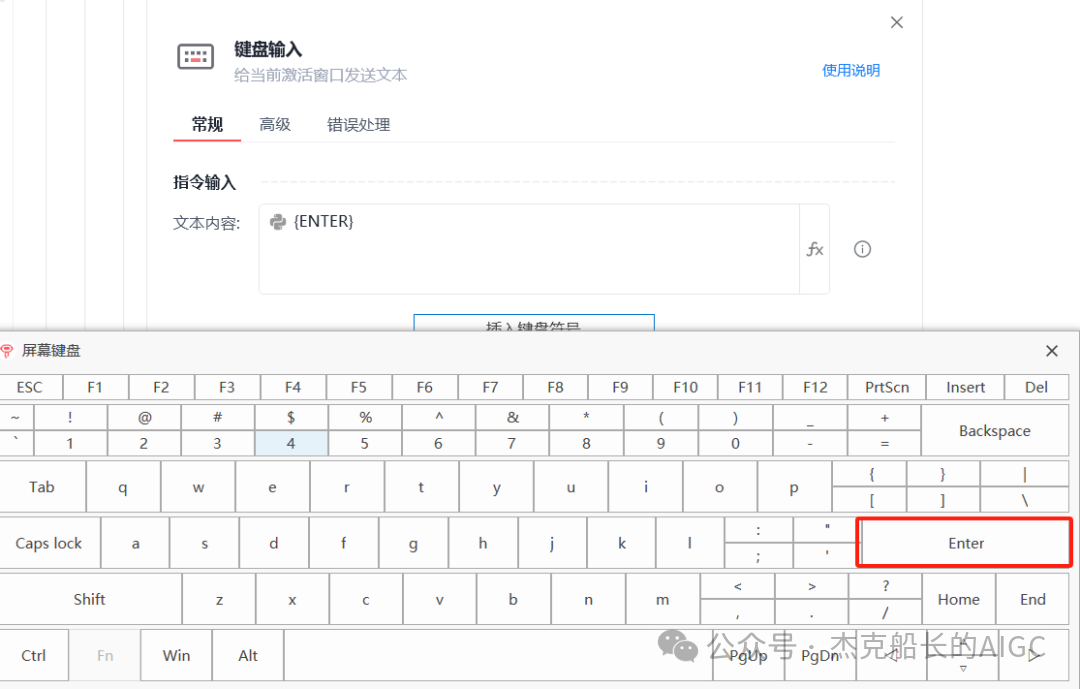Open the 错误处理 tab
Viewport: 1080px width, 689px height.
(x=358, y=125)
